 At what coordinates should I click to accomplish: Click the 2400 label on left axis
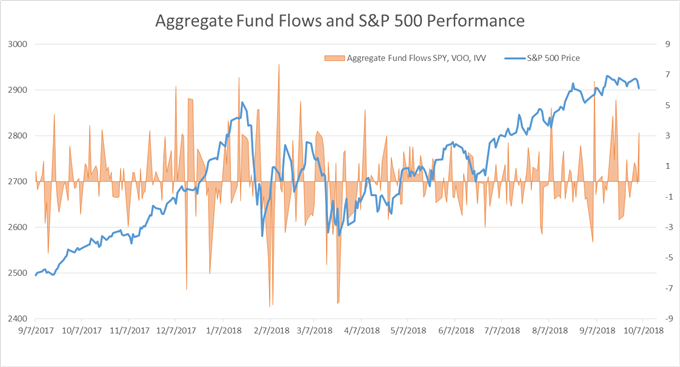coord(17,319)
